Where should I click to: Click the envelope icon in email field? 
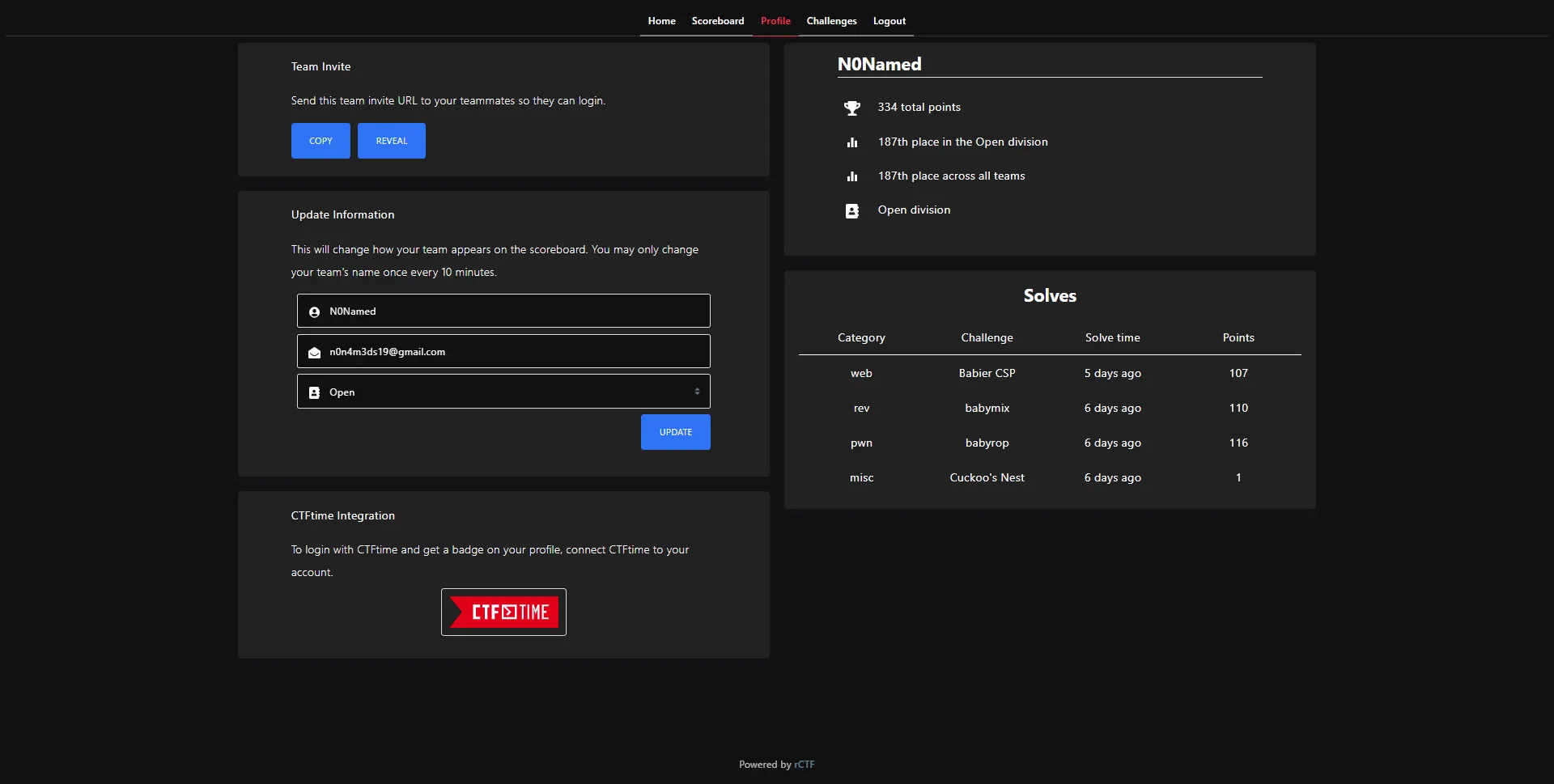(314, 352)
